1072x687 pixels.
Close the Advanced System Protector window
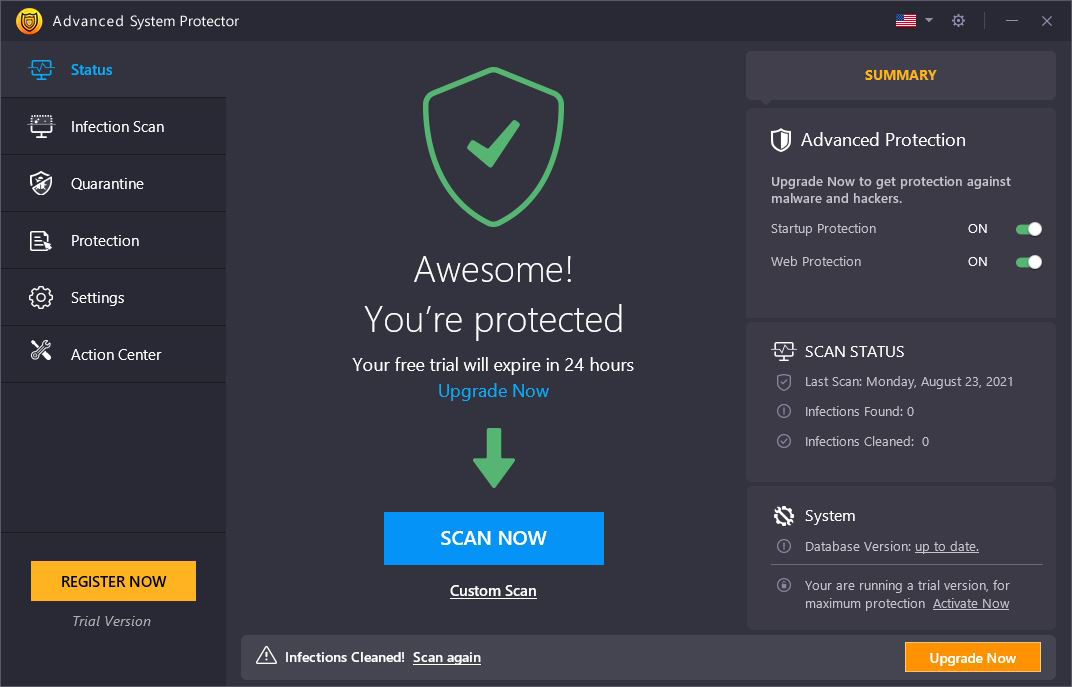(x=1047, y=21)
